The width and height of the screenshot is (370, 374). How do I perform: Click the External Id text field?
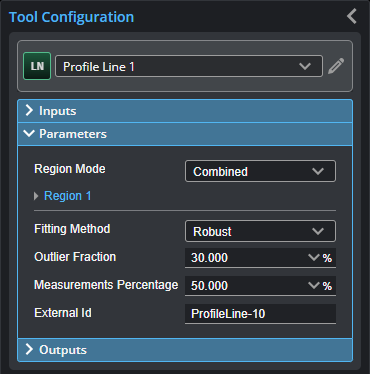click(x=260, y=314)
